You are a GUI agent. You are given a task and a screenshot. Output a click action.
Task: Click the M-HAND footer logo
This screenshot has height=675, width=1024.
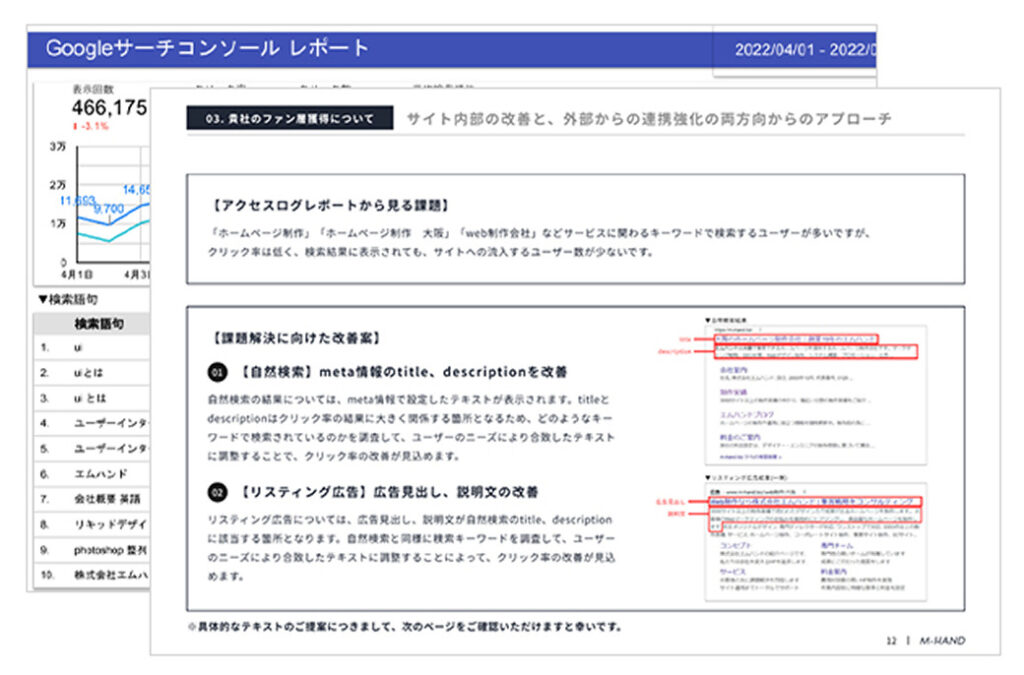(942, 641)
